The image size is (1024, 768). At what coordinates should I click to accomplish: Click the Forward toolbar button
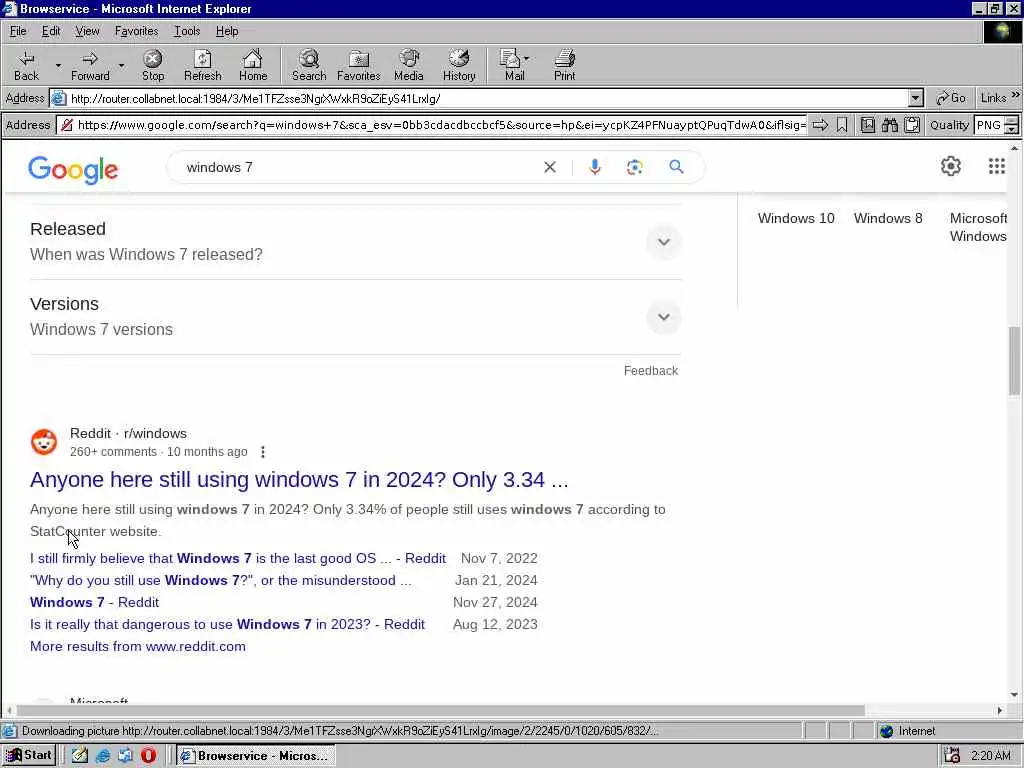[90, 65]
